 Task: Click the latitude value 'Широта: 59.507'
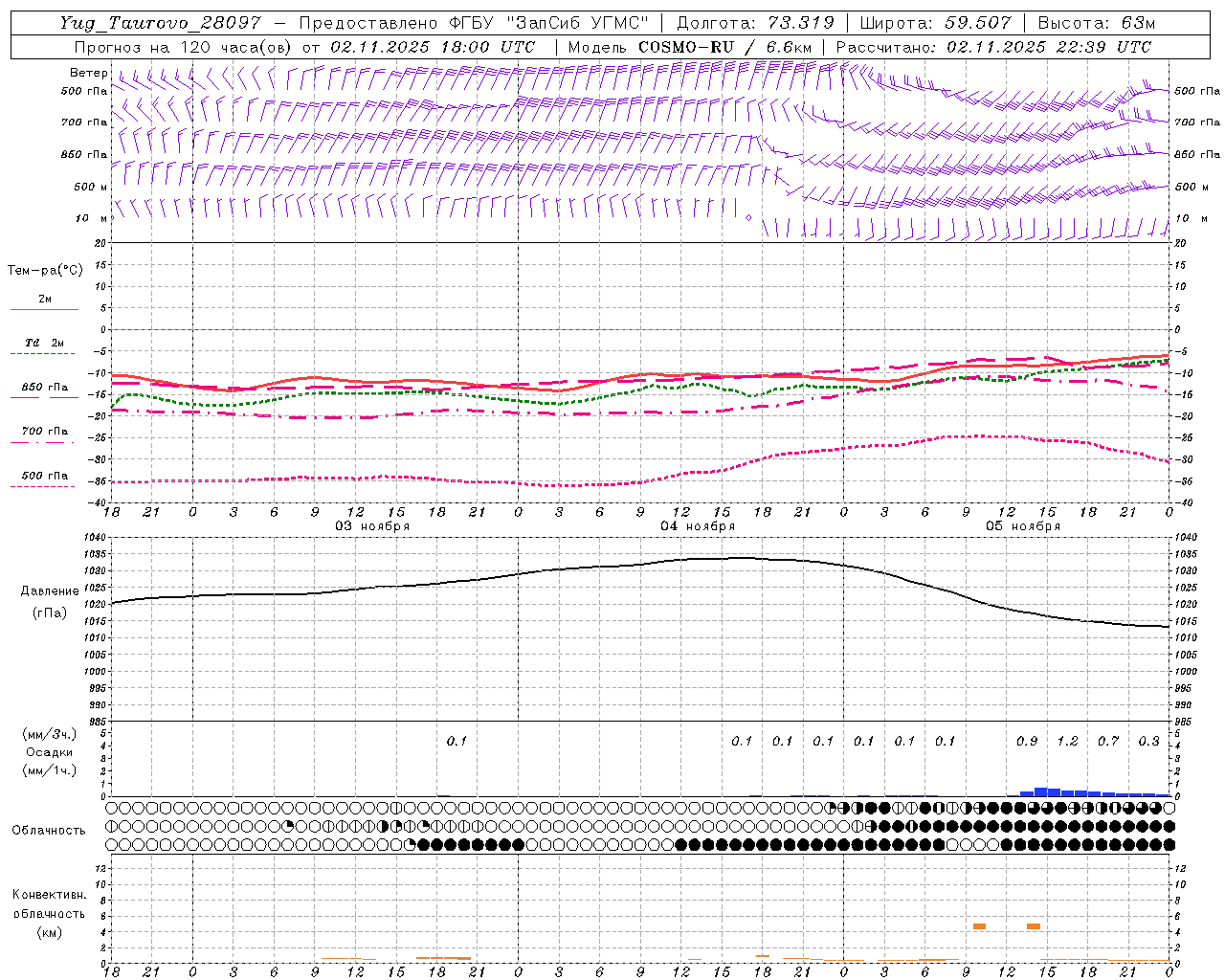pos(936,23)
